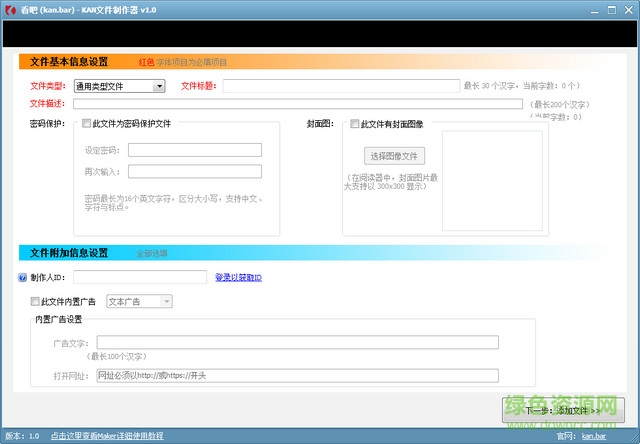The height and width of the screenshot is (444, 640).
Task: Click into the 文件描述 input field
Action: coord(298,104)
